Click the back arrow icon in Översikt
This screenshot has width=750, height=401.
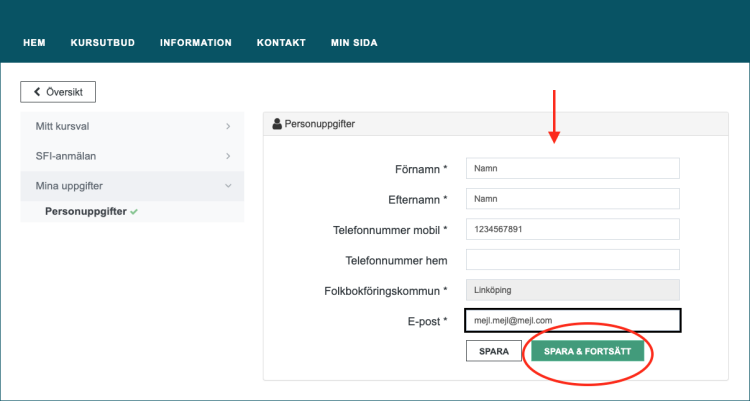pyautogui.click(x=38, y=92)
